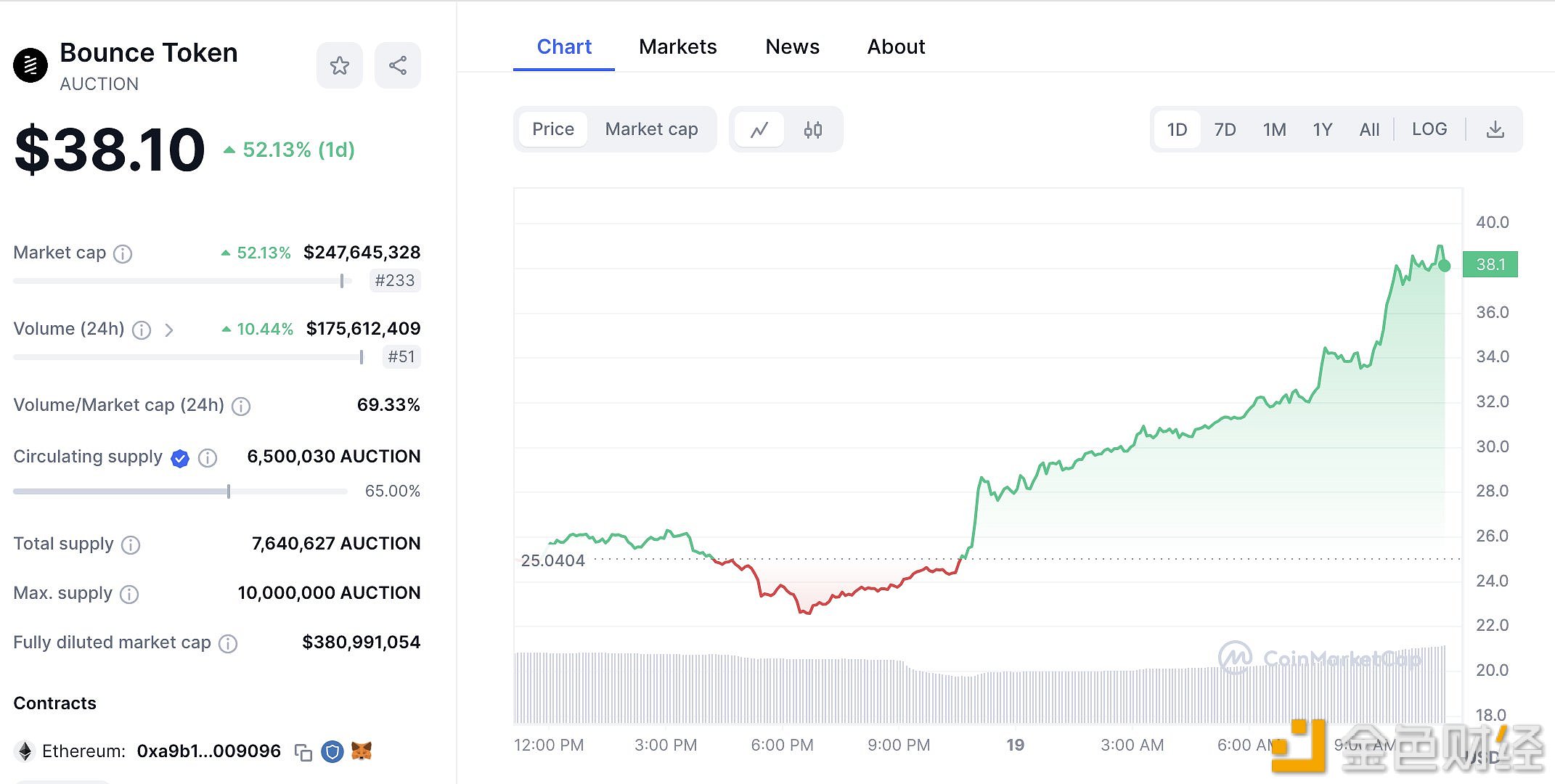Screen dimensions: 1555x784
Task: Click the 19 date axis label
Action: (1015, 745)
